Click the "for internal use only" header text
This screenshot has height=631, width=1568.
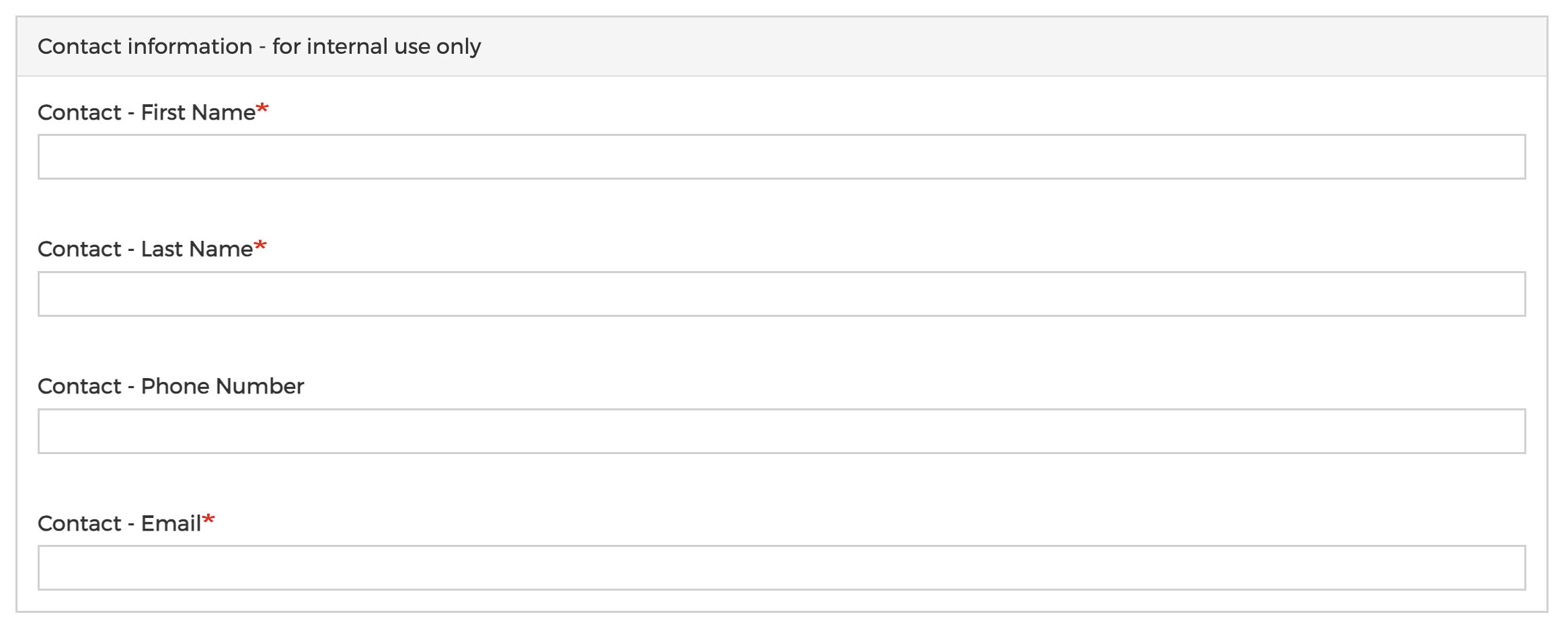pos(377,46)
